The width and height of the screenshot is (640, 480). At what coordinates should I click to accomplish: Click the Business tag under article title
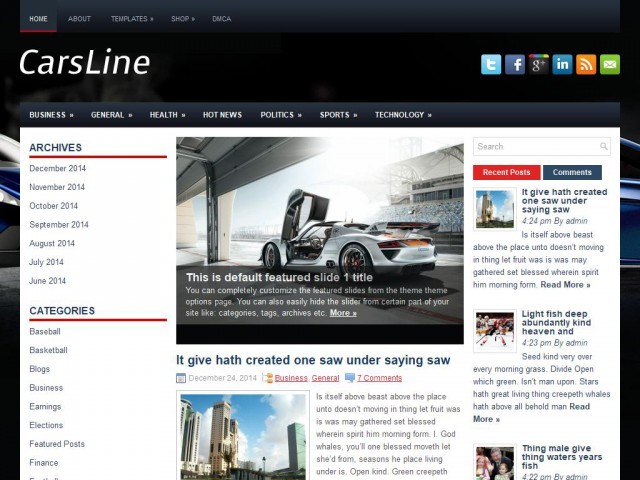coord(291,378)
